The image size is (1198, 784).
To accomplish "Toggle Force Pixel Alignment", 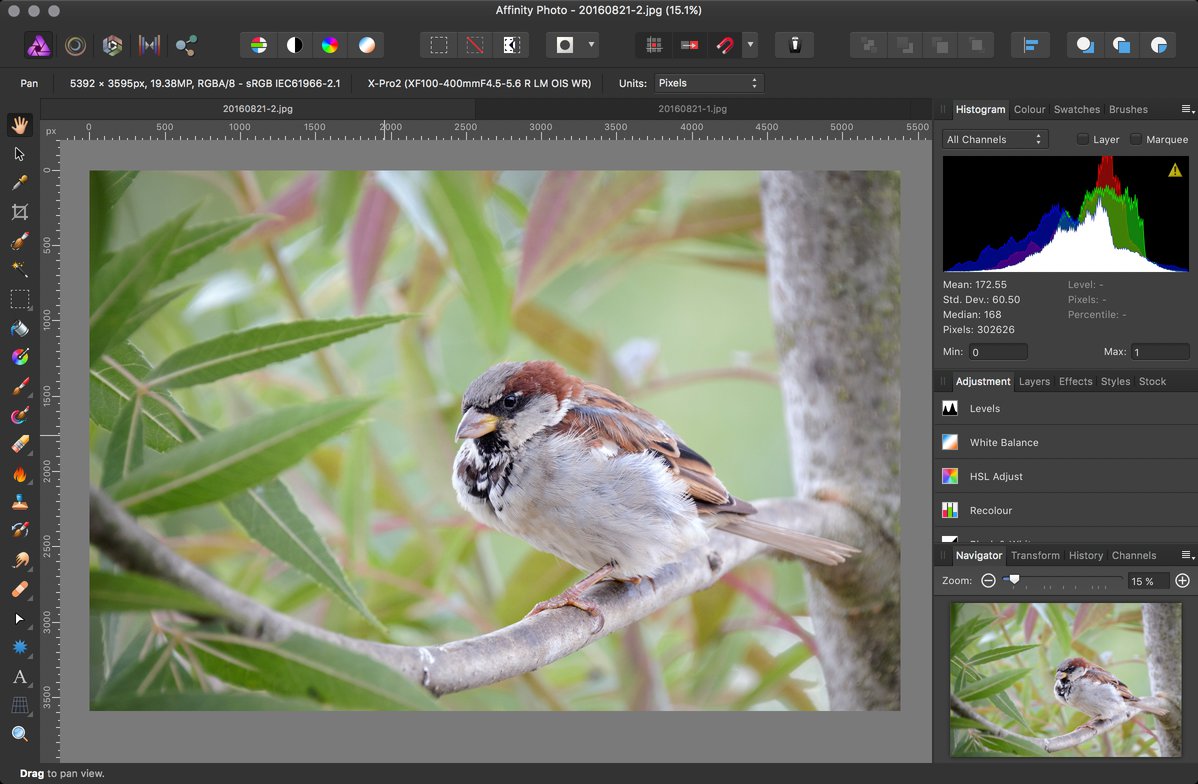I will click(x=654, y=45).
